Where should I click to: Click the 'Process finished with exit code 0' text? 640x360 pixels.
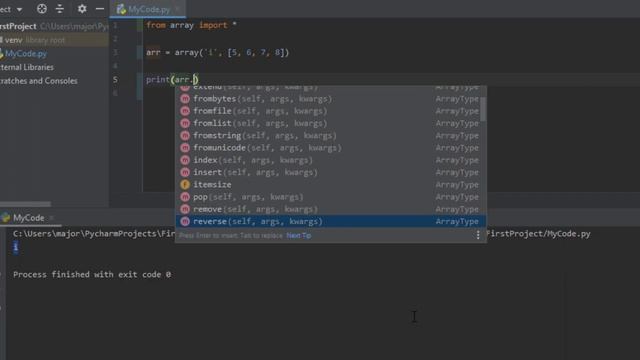[92, 275]
